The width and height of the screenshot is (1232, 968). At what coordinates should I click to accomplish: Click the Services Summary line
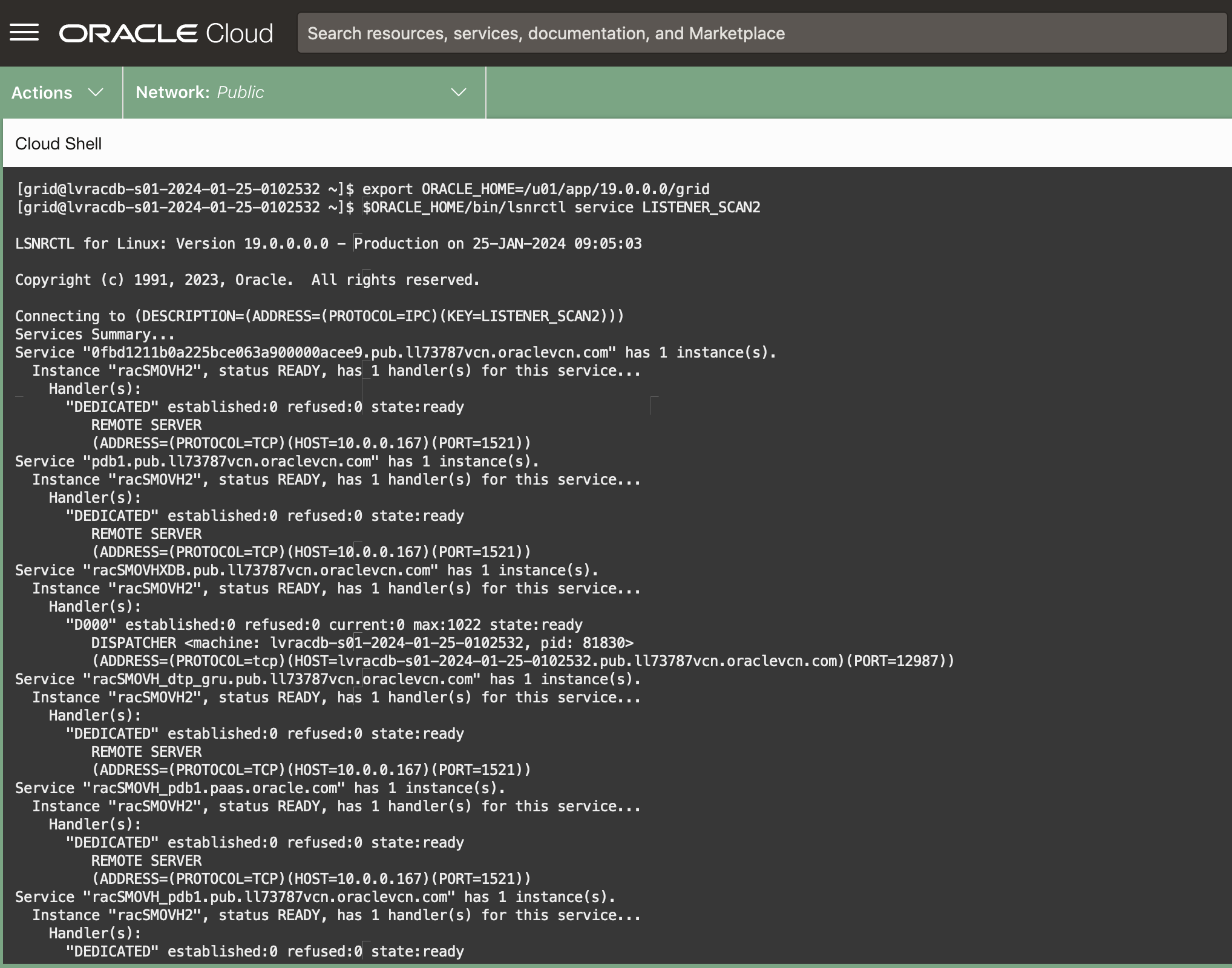tap(95, 335)
